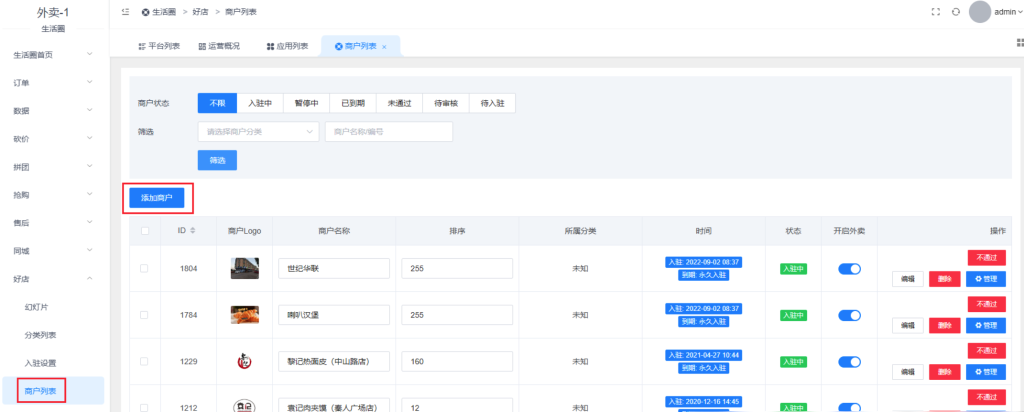Screen dimensions: 1024x412
Task: Tick the checkbox for row ID 1784
Action: pyautogui.click(x=145, y=315)
